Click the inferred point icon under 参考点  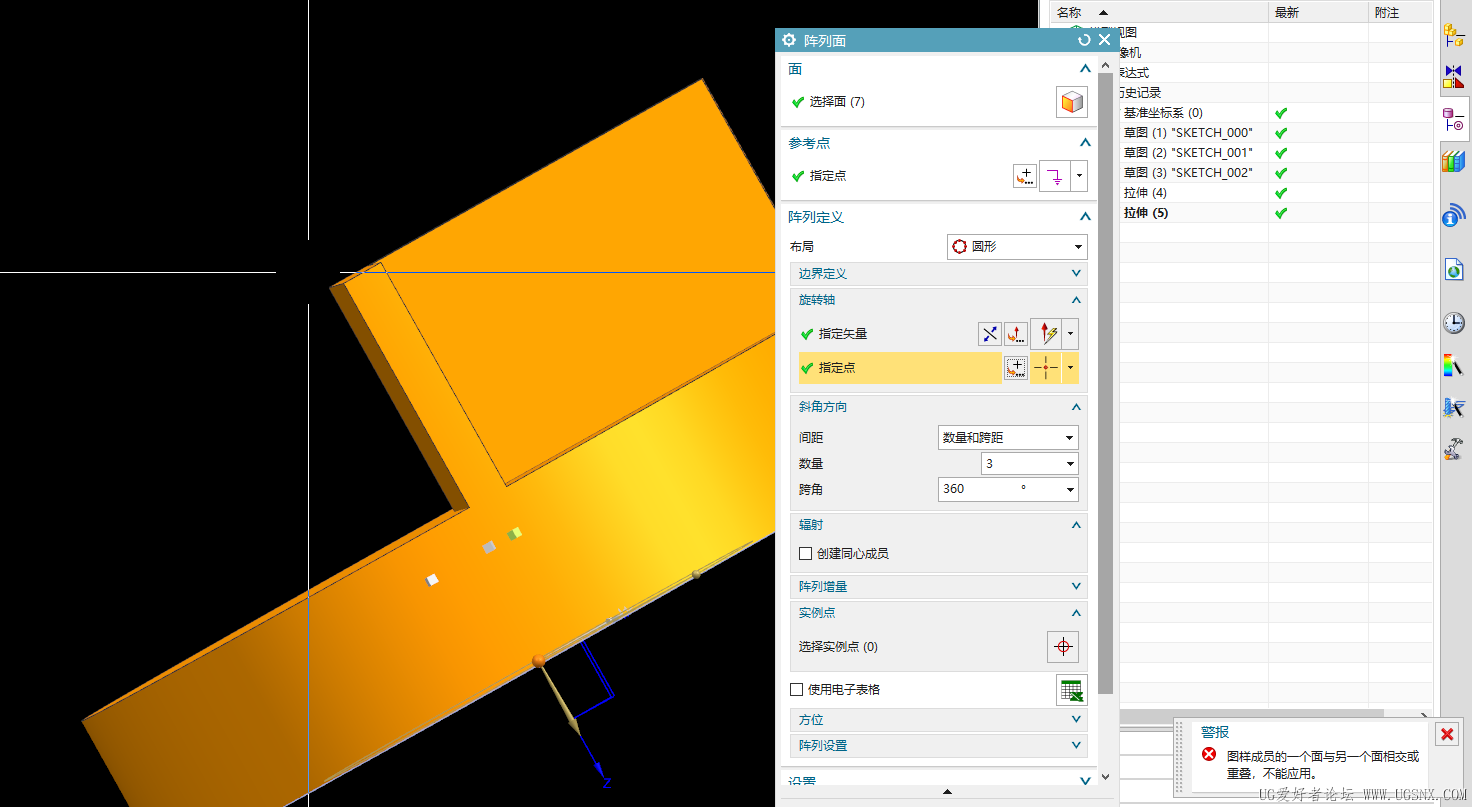tap(1055, 176)
